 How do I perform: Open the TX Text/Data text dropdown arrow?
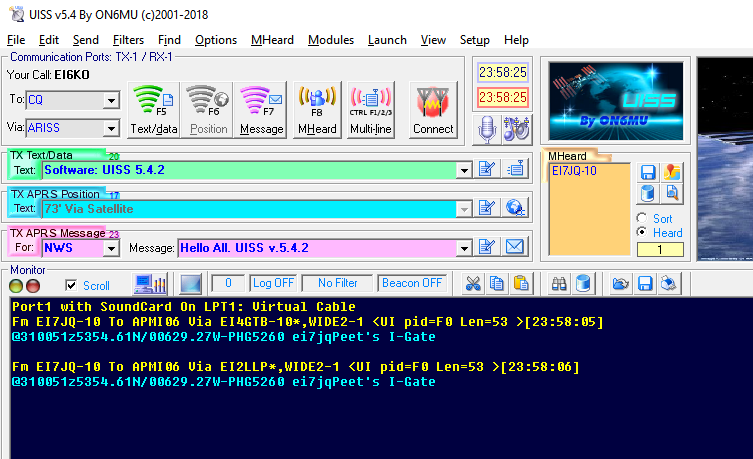click(463, 170)
